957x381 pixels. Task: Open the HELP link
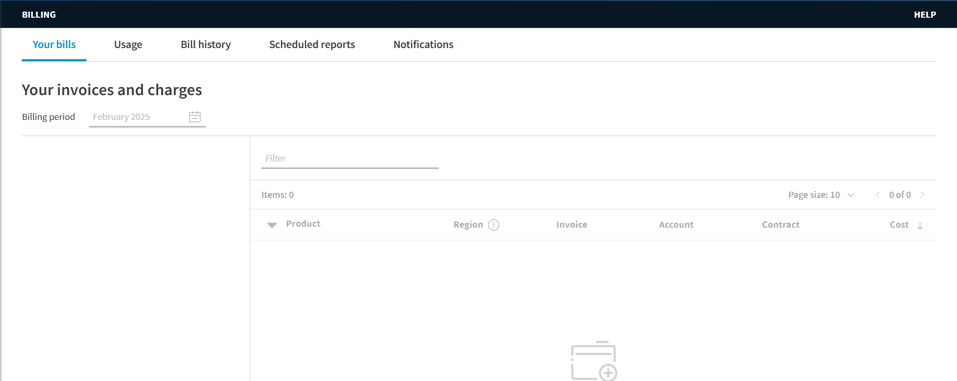click(x=925, y=15)
